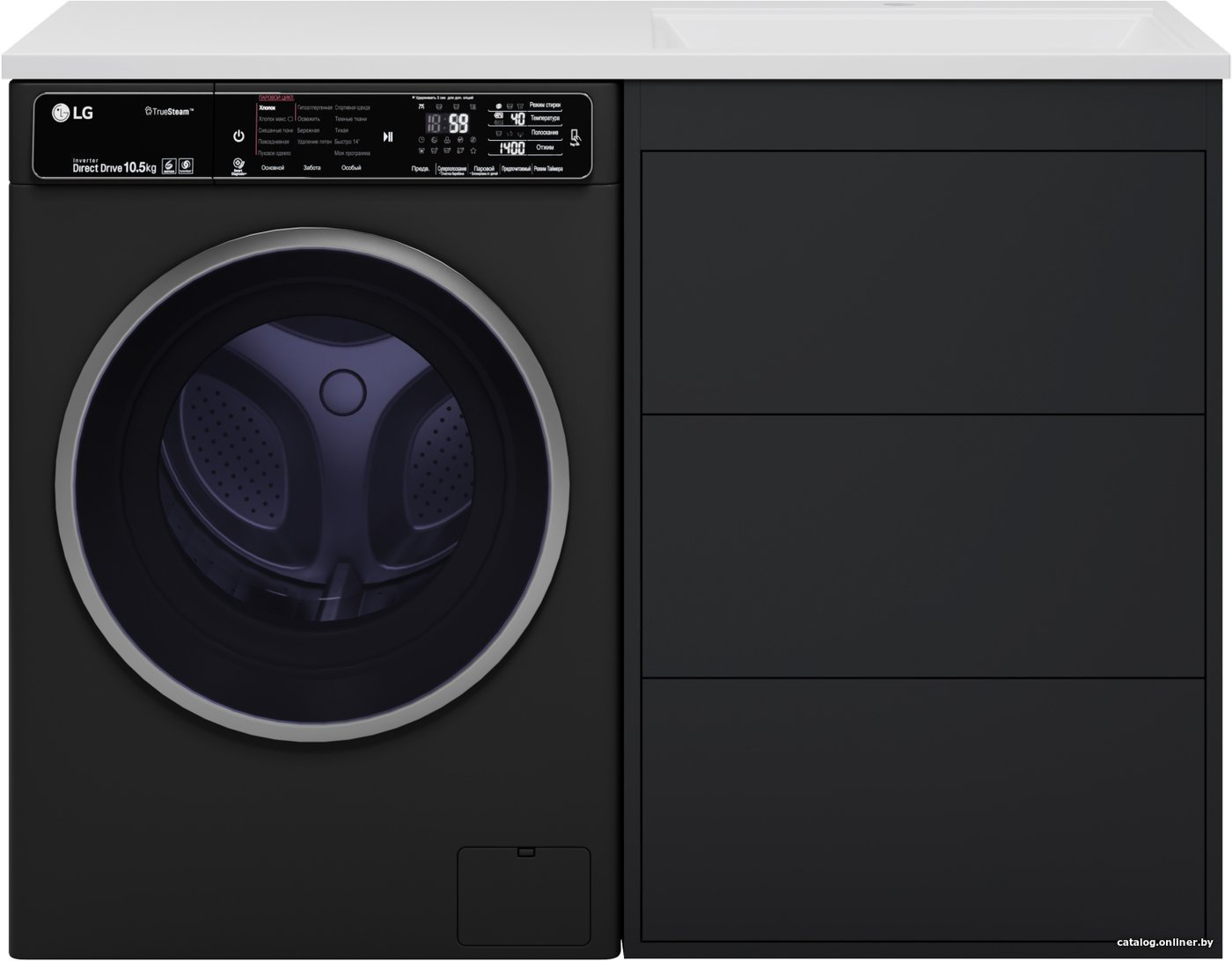Screen dimensions: 1232x961
Task: Choose the Удаление пятен program
Action: coord(315,142)
